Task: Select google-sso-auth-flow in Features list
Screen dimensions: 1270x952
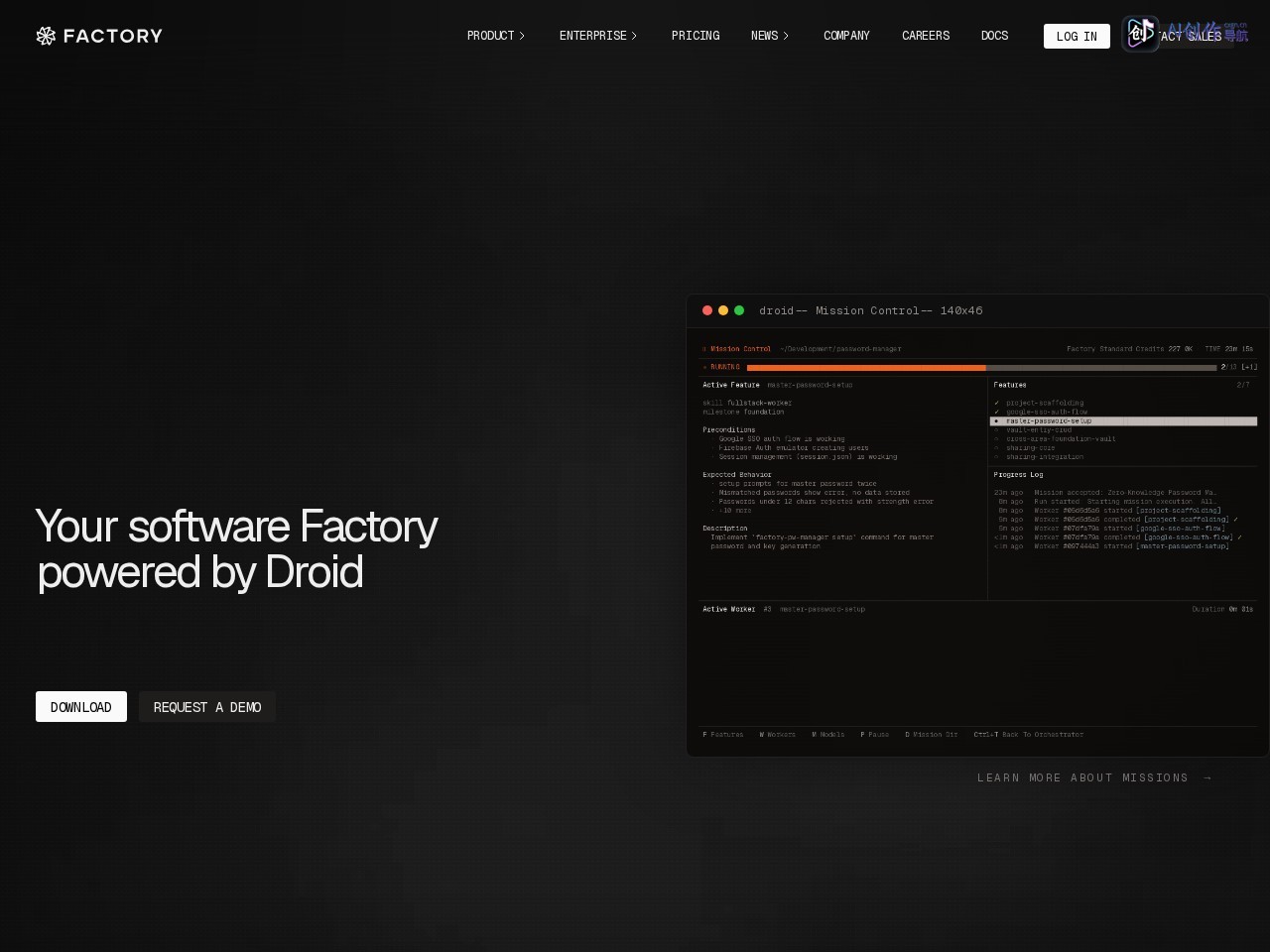Action: tap(1047, 412)
